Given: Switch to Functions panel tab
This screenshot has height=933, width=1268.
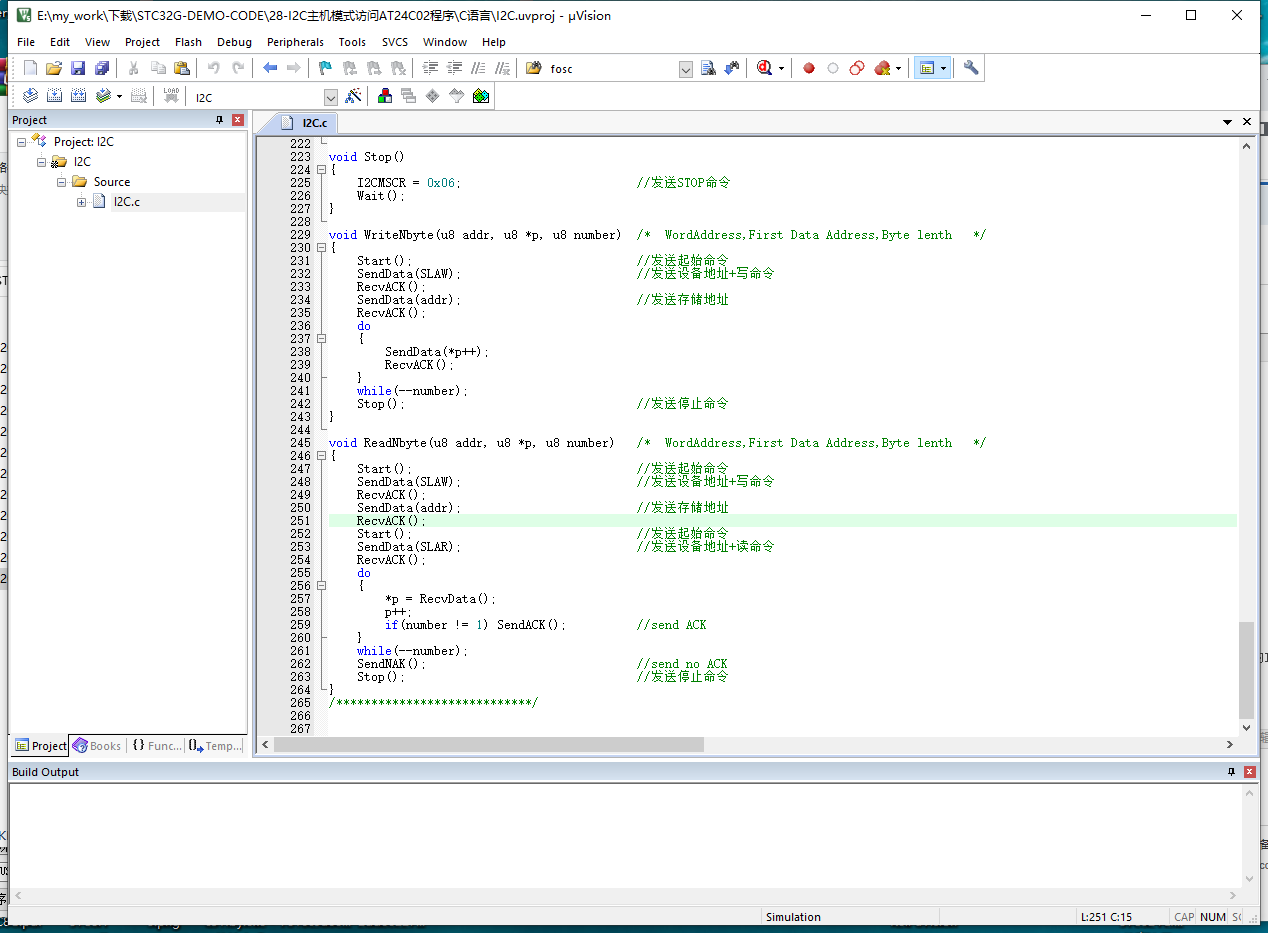Looking at the screenshot, I should 157,746.
